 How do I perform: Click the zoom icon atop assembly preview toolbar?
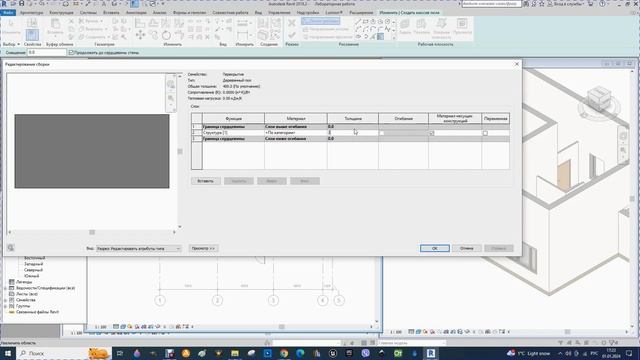pyautogui.click(x=171, y=84)
